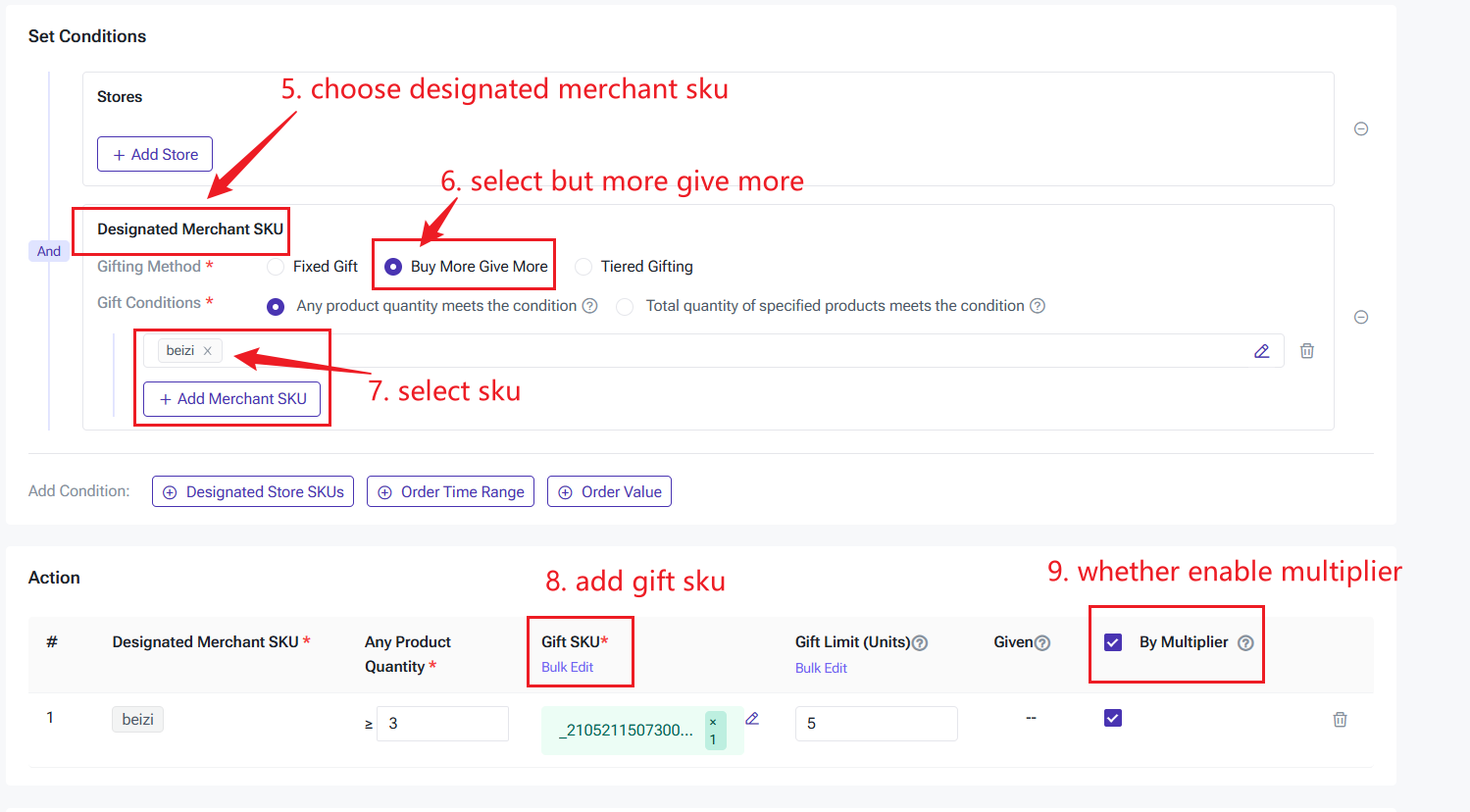Image resolution: width=1470 pixels, height=812 pixels.
Task: Click the edit pencil icon in beizi SKU row
Action: (1262, 351)
